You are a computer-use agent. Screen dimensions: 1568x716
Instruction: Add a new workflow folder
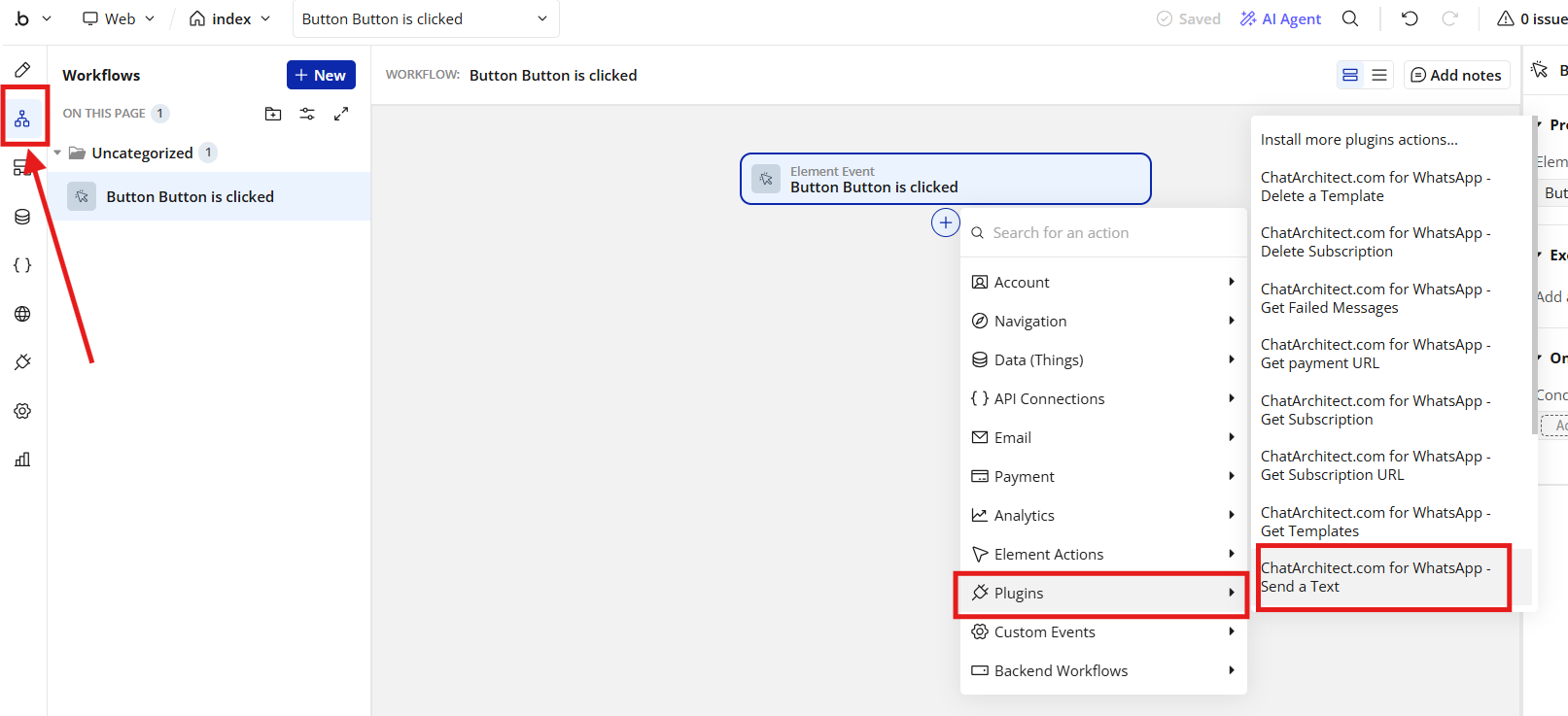click(273, 114)
